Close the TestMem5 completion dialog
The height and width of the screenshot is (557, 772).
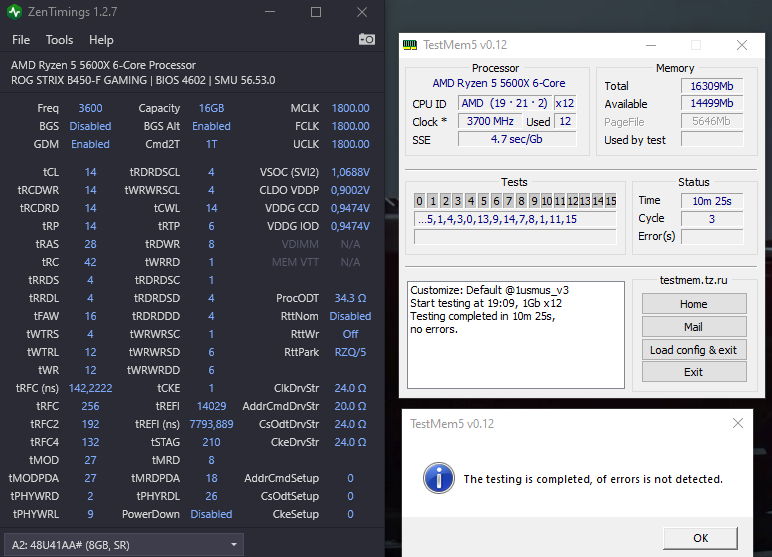point(738,423)
